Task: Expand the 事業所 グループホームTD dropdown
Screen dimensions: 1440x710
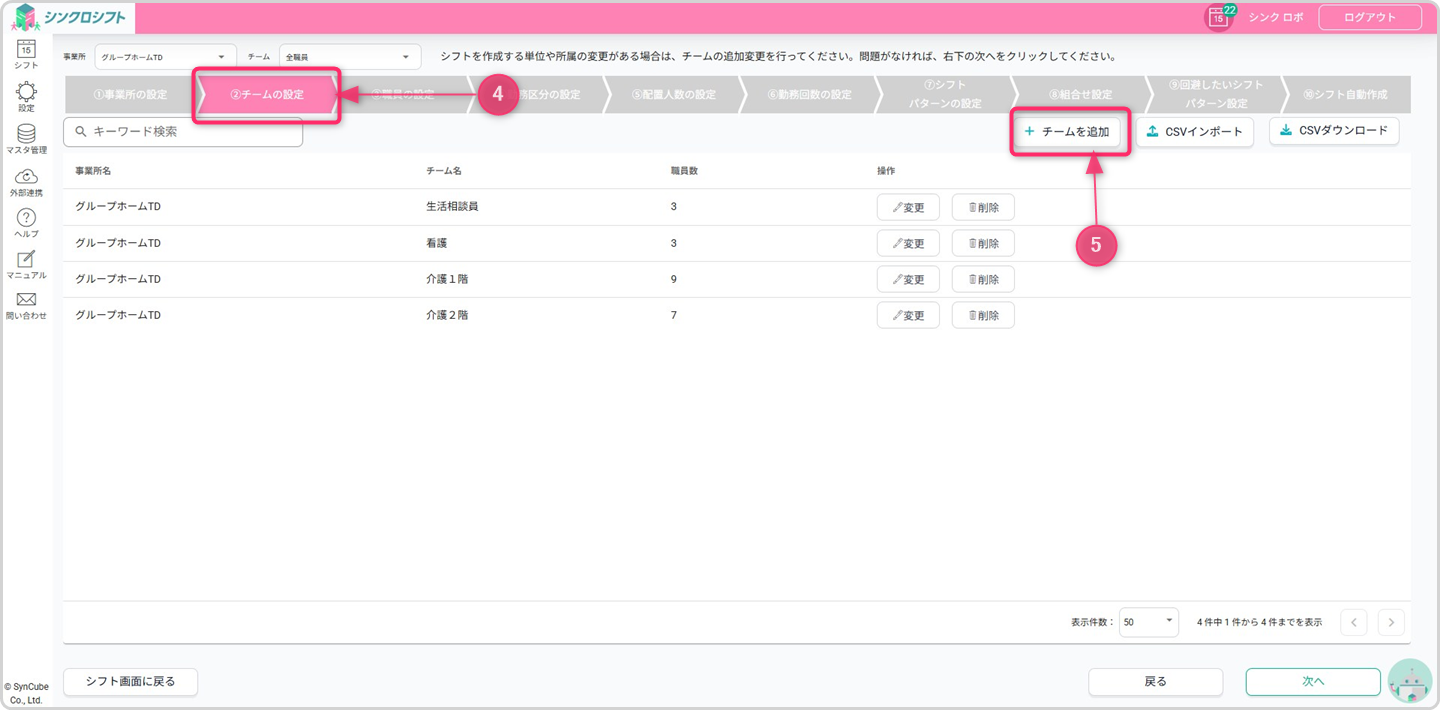Action: pos(165,57)
